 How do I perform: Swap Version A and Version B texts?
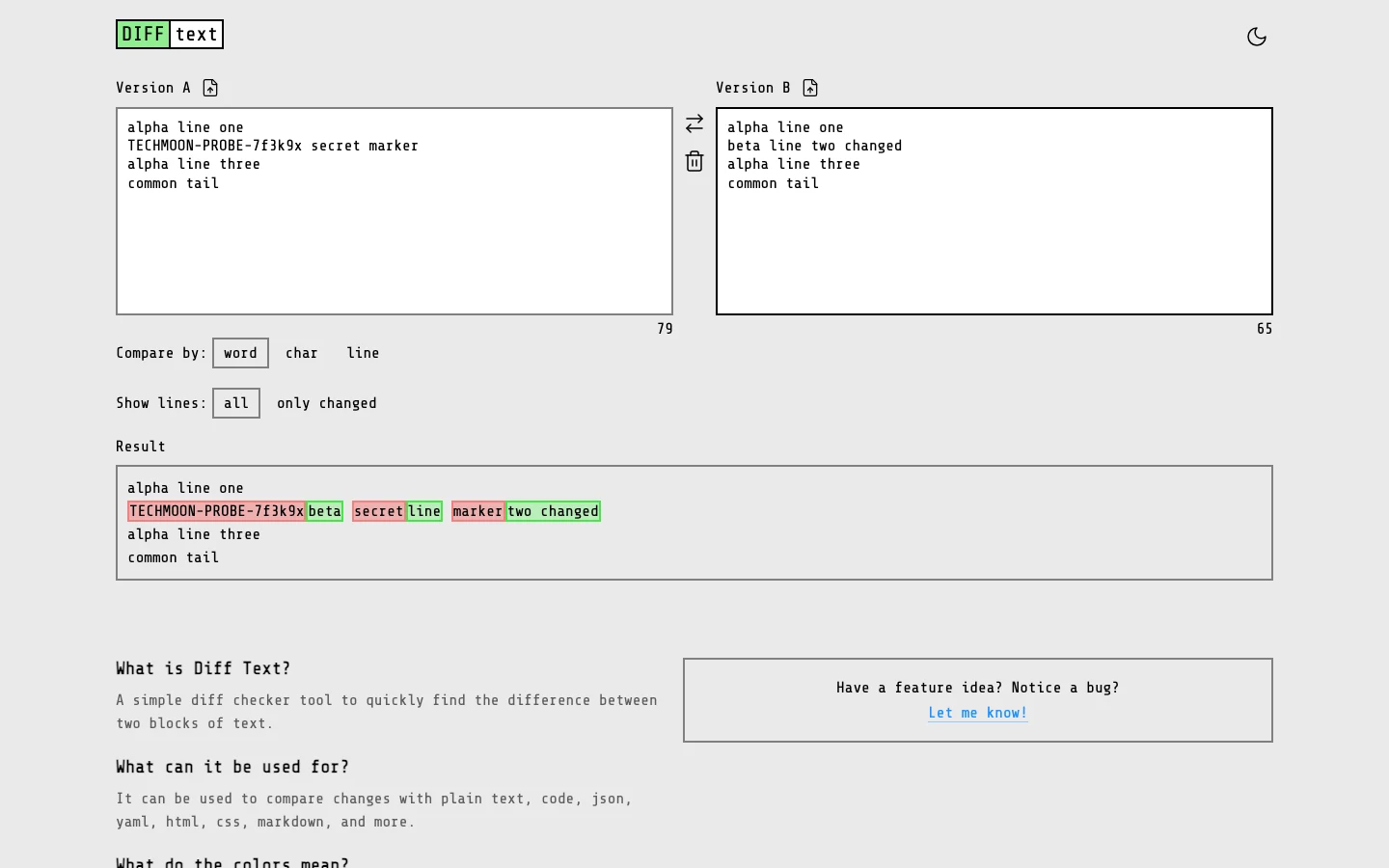(694, 123)
